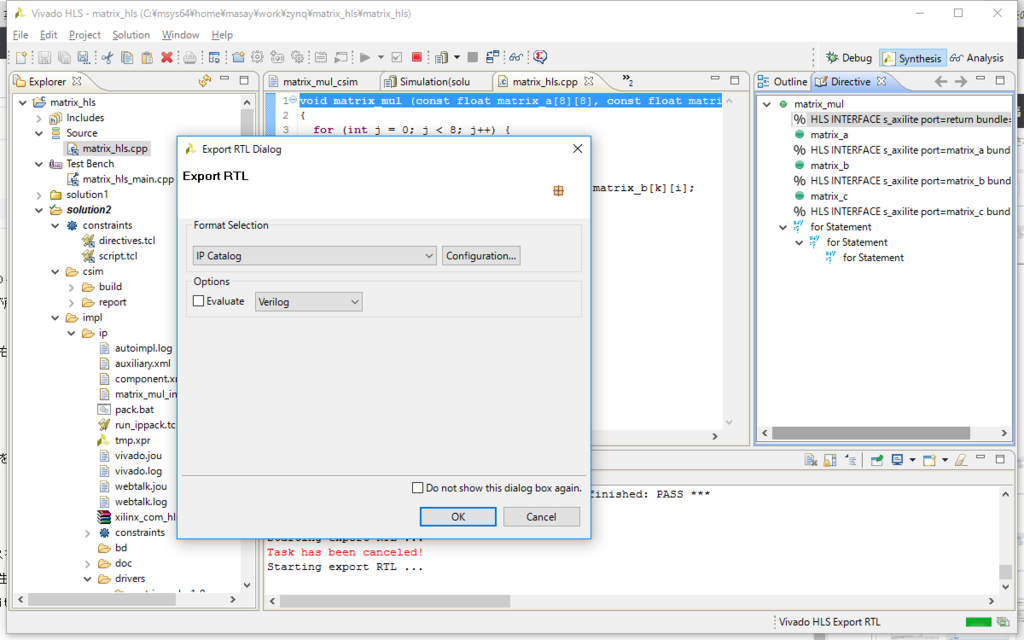
Task: Click the red X Delete toolbar icon
Action: point(167,57)
